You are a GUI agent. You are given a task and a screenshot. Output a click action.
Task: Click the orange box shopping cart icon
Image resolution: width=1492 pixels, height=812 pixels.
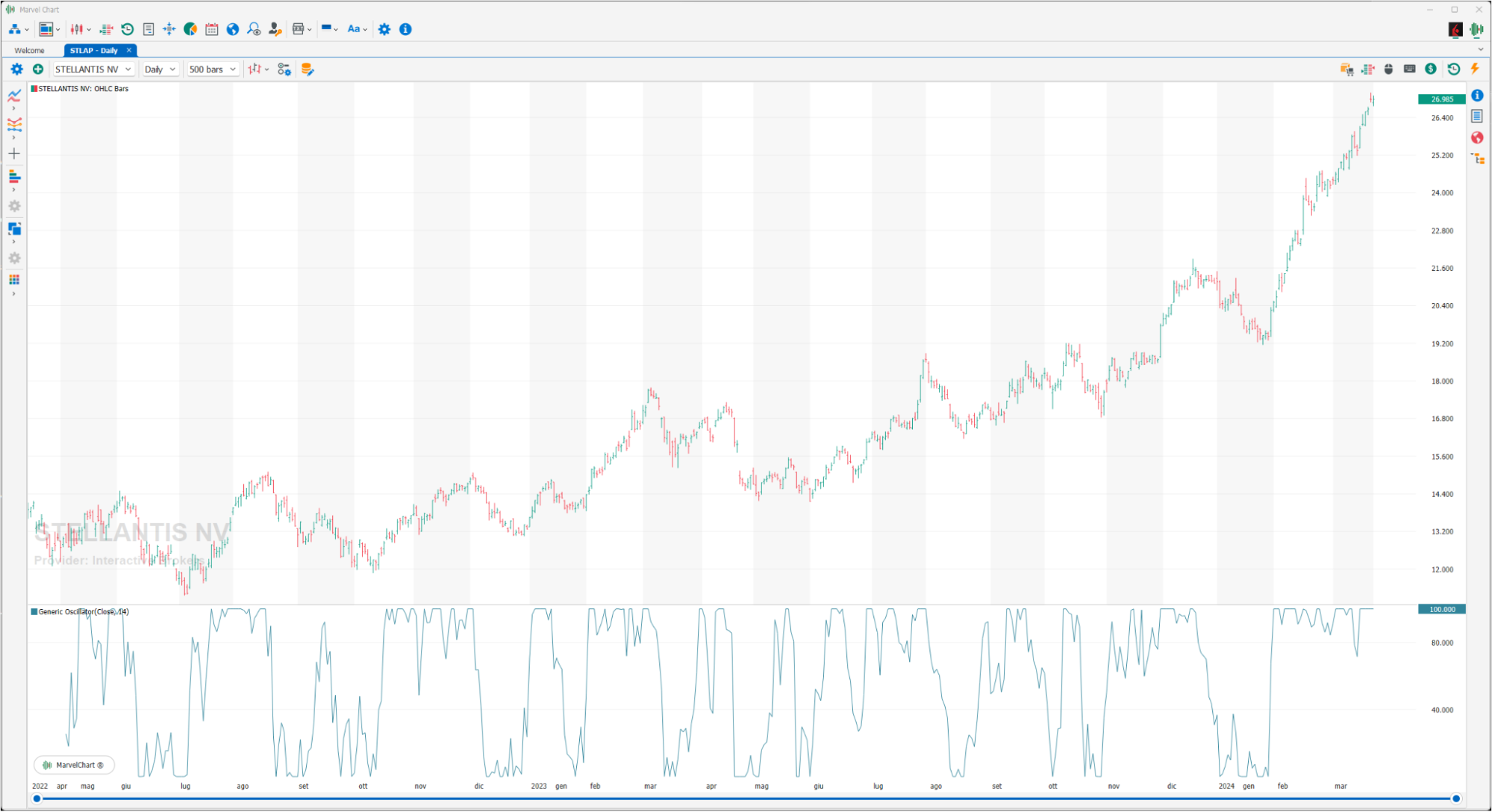(x=1346, y=69)
